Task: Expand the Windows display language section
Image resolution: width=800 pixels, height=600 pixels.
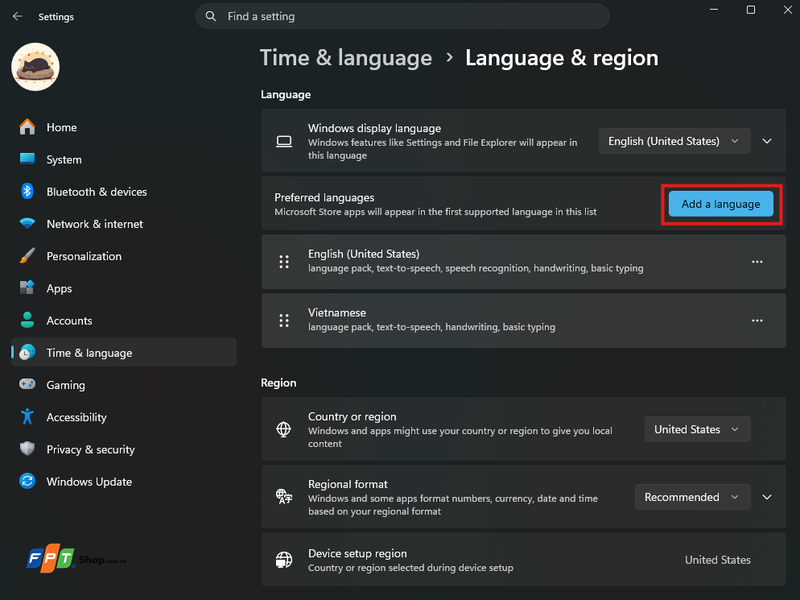Action: coord(767,141)
